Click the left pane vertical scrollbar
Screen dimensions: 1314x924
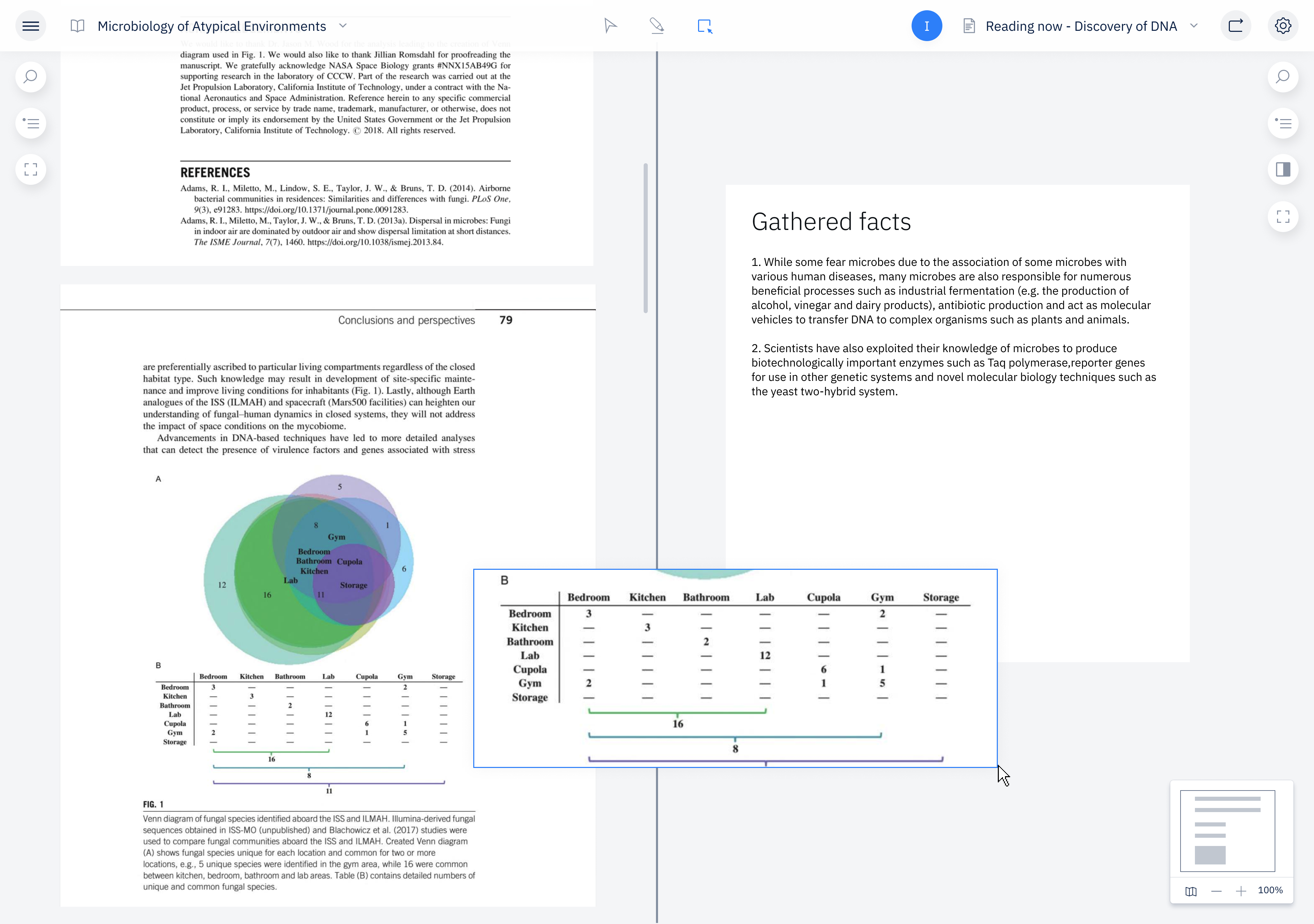646,238
